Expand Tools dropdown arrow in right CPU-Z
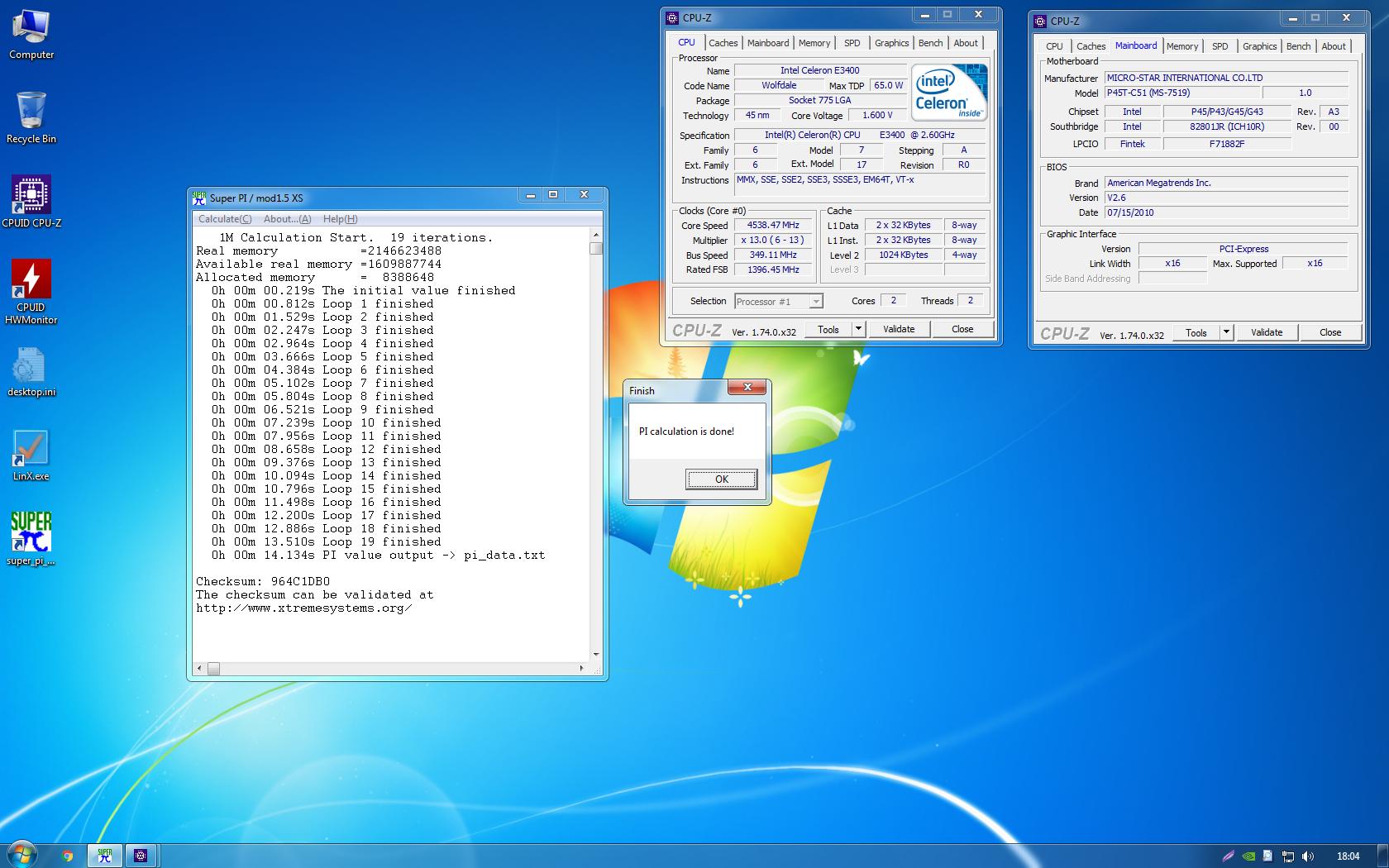Image resolution: width=1389 pixels, height=868 pixels. point(1226,332)
